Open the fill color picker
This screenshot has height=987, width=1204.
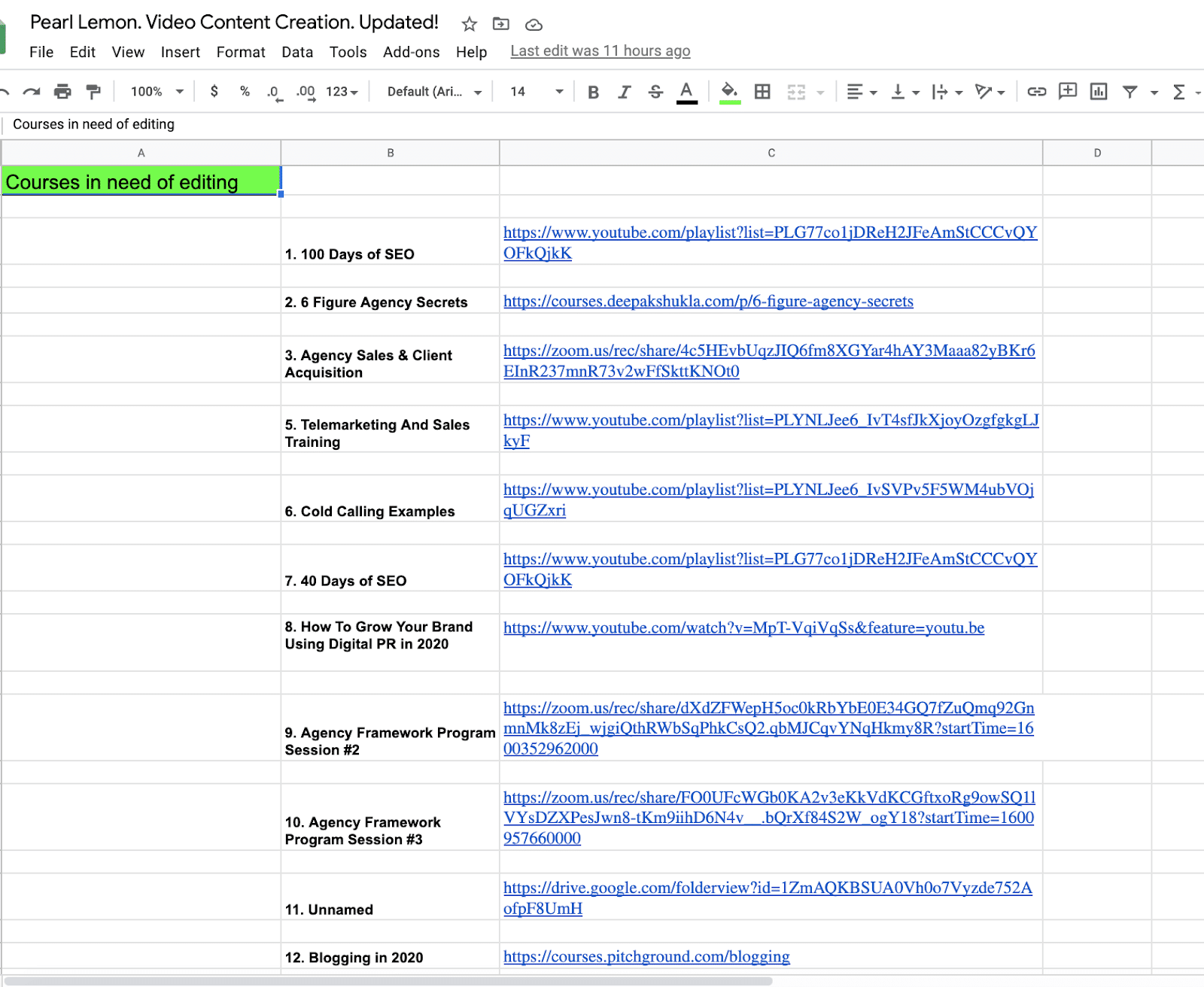729,93
